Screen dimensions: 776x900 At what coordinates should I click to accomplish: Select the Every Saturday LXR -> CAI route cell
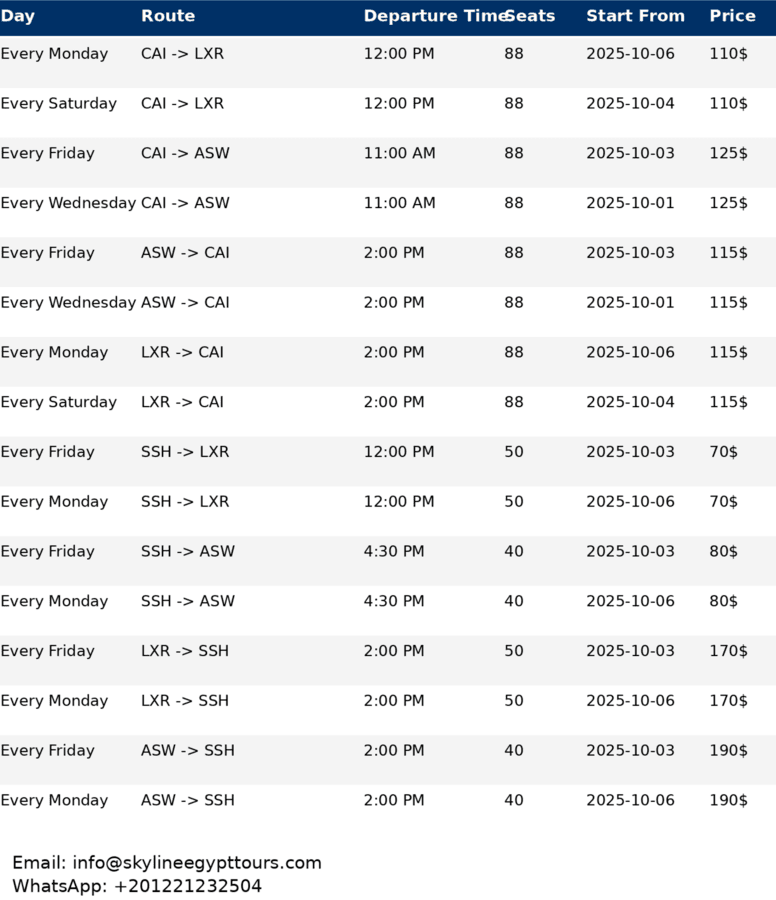point(183,402)
